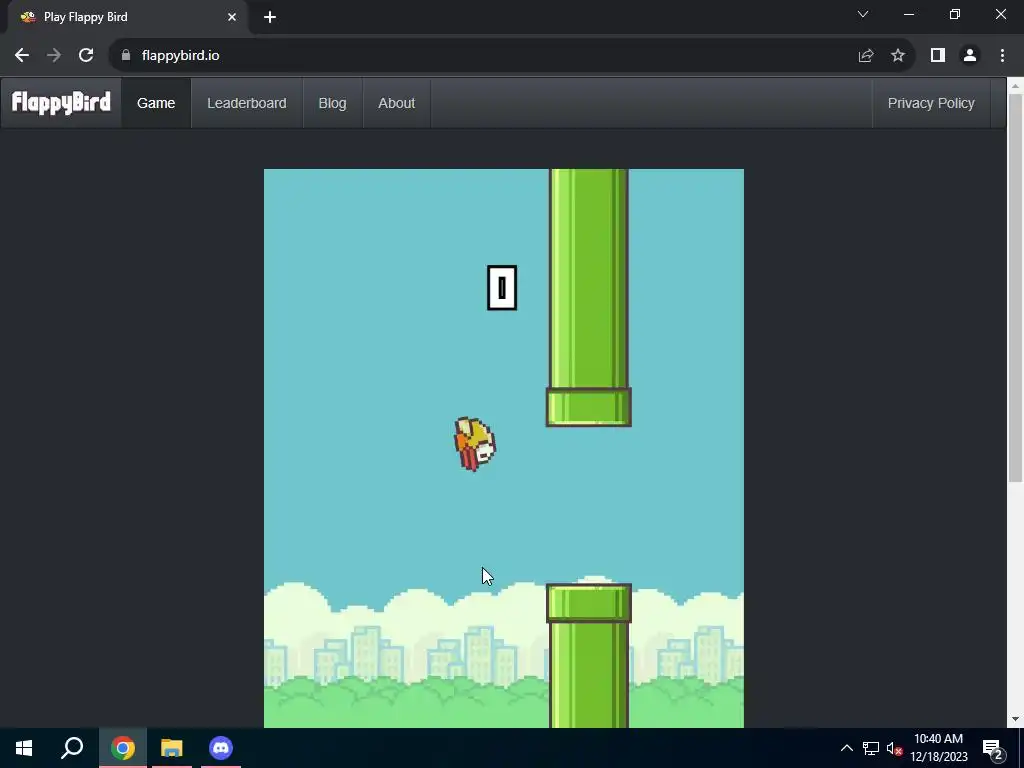
Task: Open the notification center icon
Action: click(x=993, y=749)
